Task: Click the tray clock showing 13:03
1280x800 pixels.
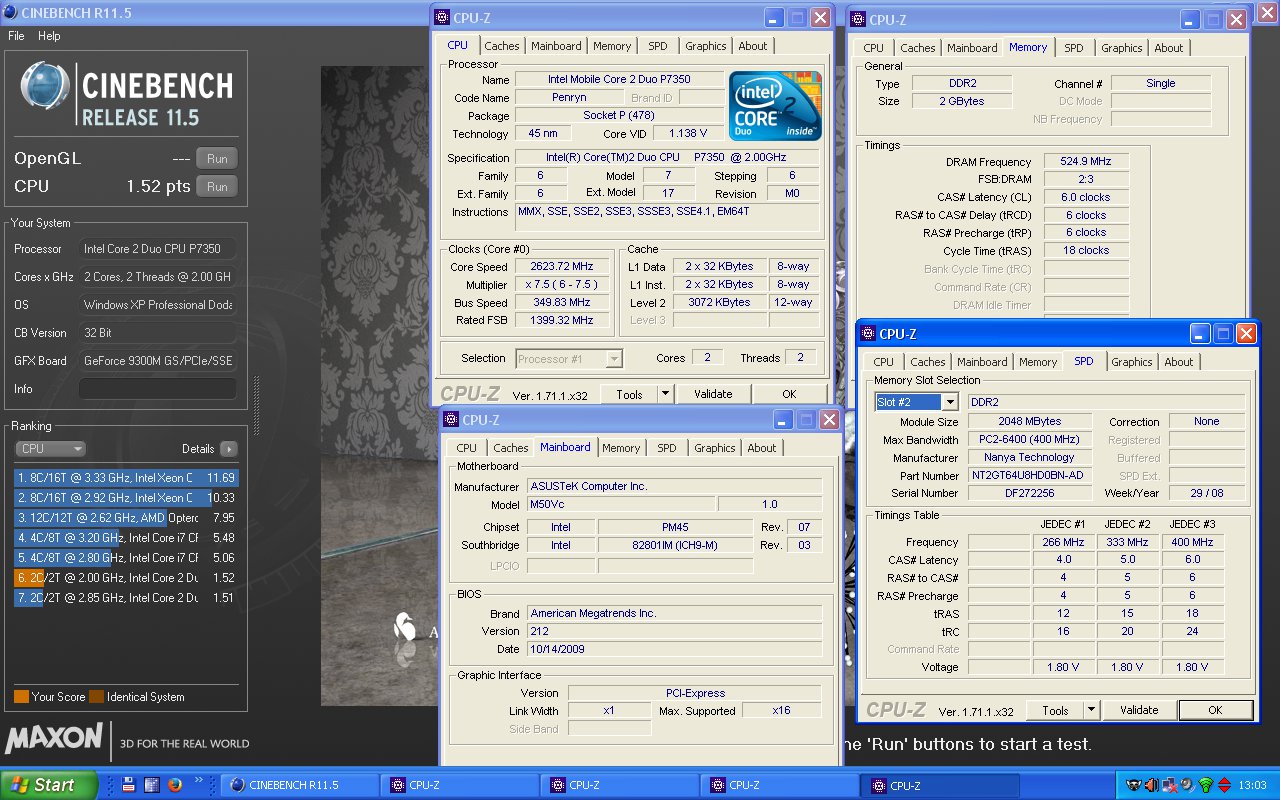Action: tap(1252, 785)
